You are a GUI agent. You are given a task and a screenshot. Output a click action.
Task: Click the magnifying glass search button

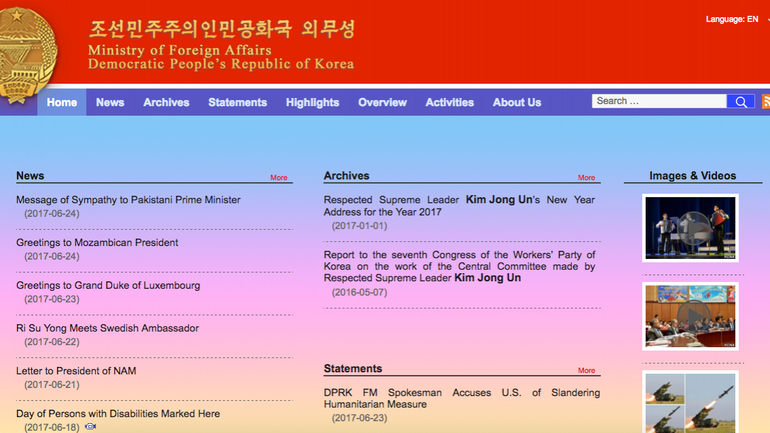741,102
